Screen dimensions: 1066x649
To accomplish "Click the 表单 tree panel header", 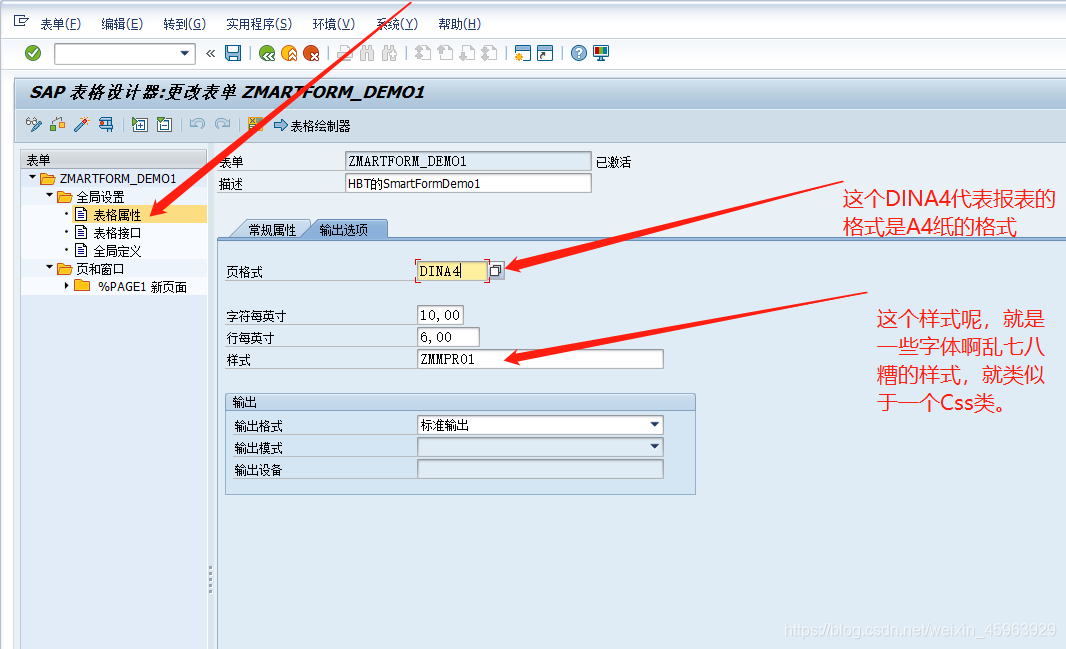I will [114, 160].
